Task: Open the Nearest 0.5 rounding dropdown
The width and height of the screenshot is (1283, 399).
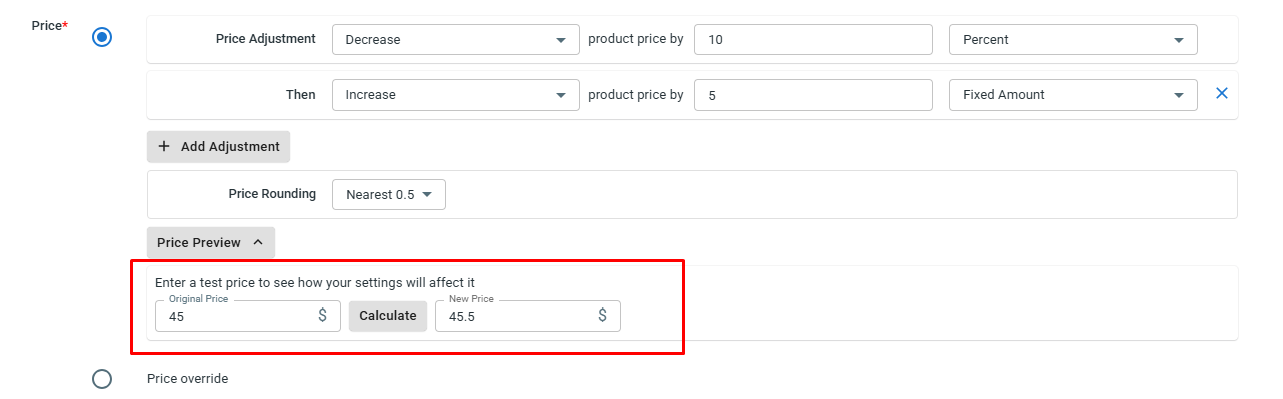Action: click(389, 194)
